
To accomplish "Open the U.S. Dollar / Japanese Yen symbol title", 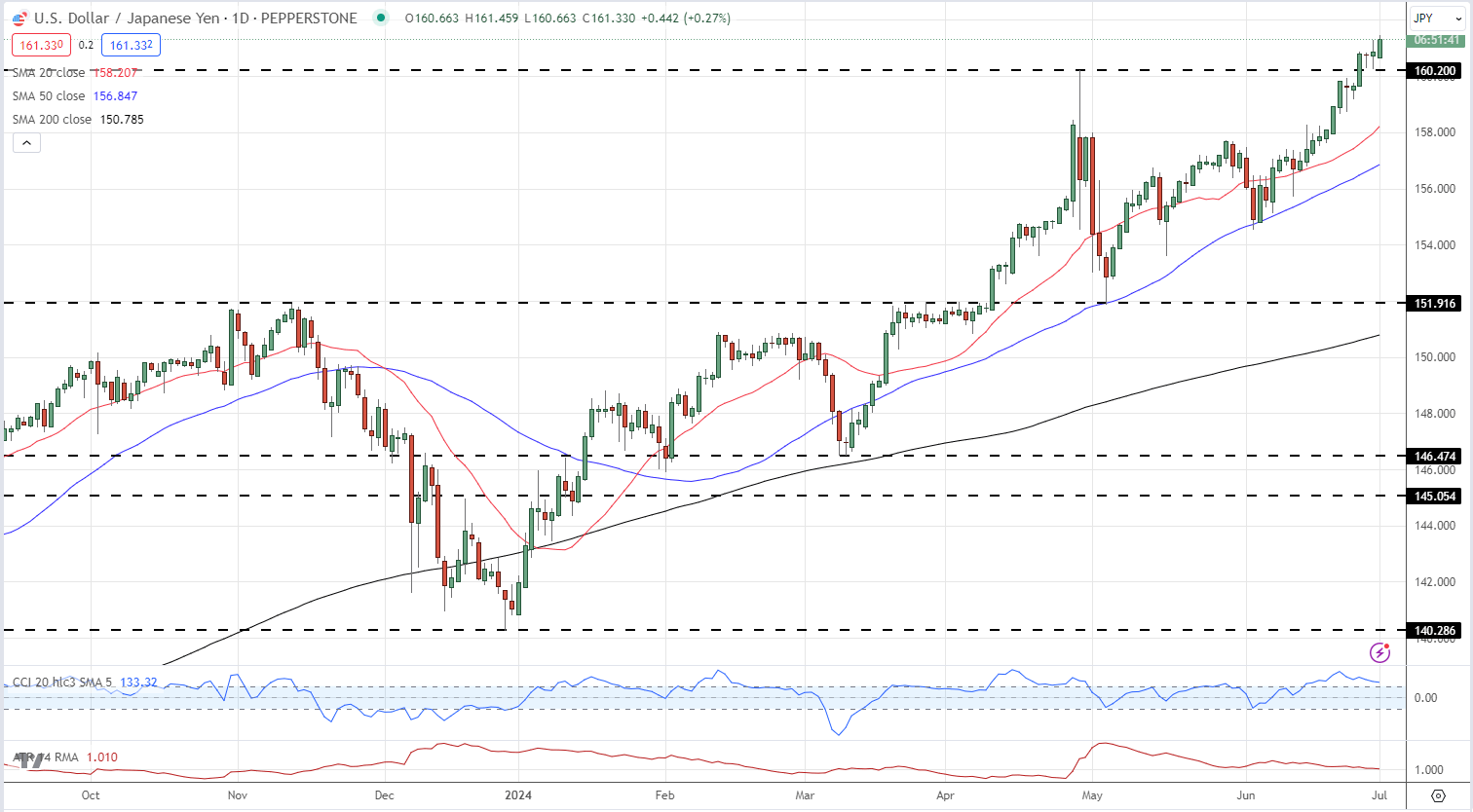I will 196,18.
